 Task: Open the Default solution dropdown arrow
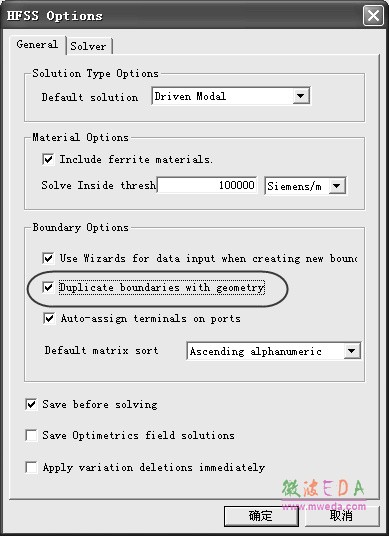click(x=301, y=96)
